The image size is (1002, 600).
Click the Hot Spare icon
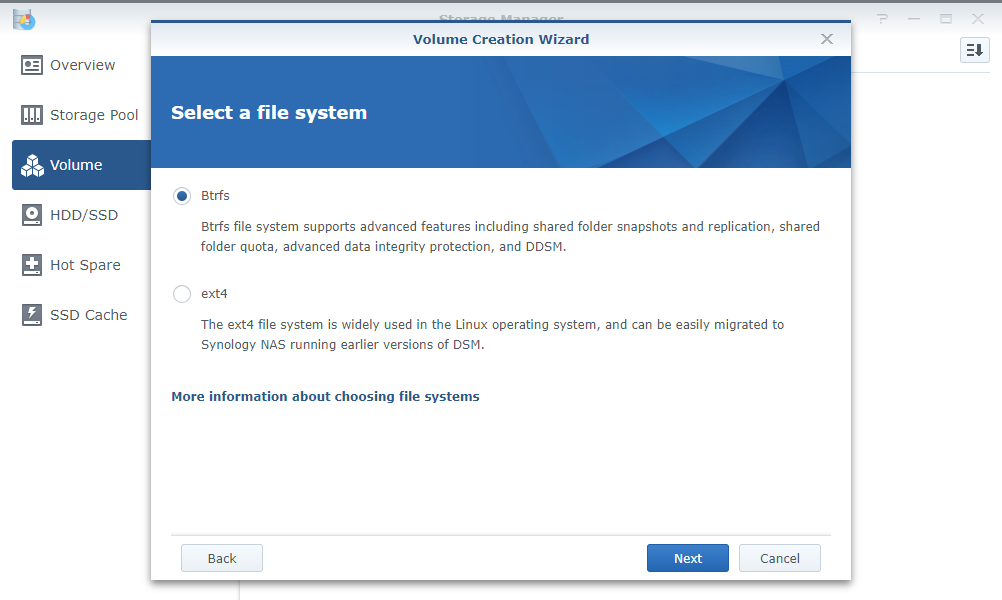point(32,265)
